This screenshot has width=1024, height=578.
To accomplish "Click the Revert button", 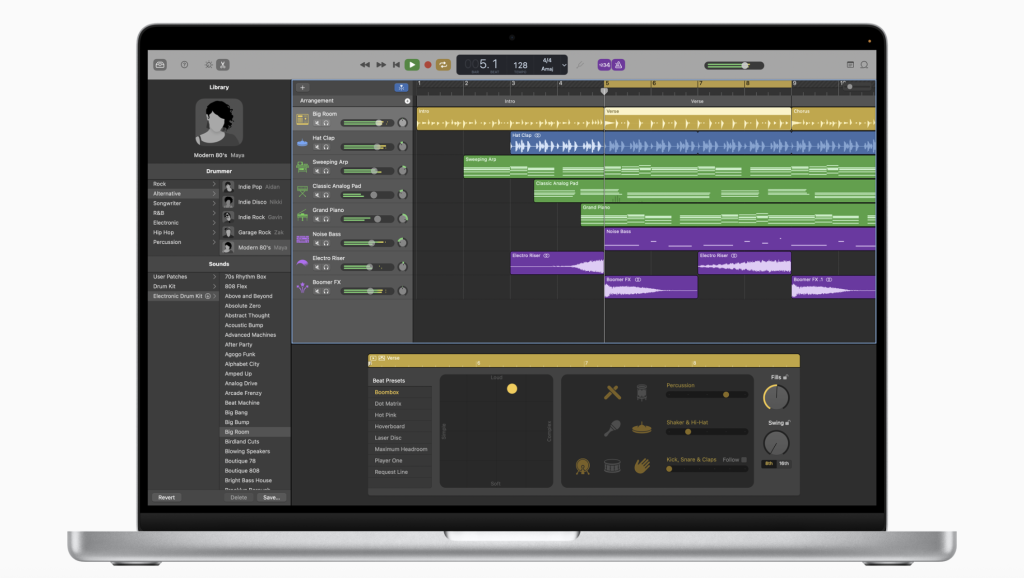I will [x=166, y=497].
